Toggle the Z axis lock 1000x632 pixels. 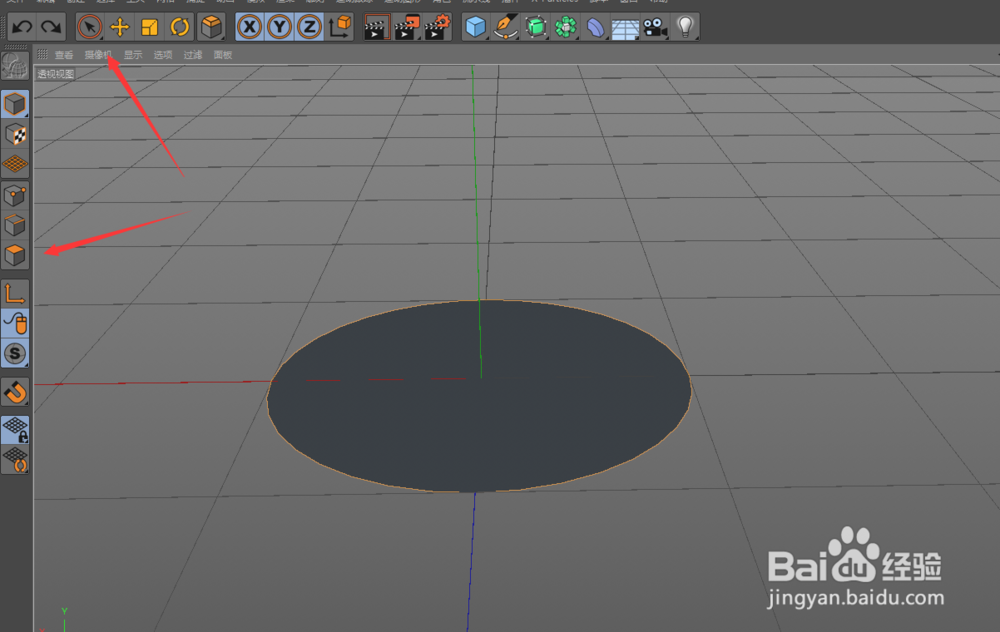(x=309, y=27)
